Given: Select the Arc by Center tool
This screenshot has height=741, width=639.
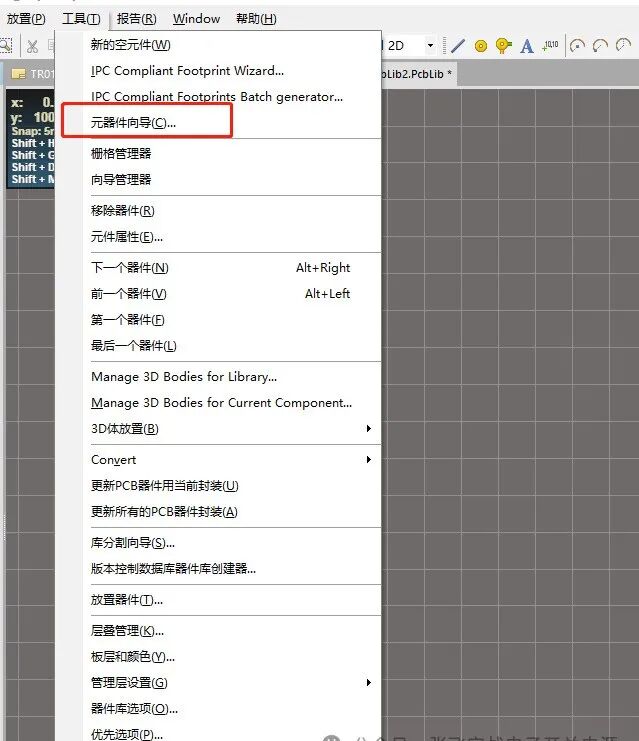Looking at the screenshot, I should pos(577,45).
